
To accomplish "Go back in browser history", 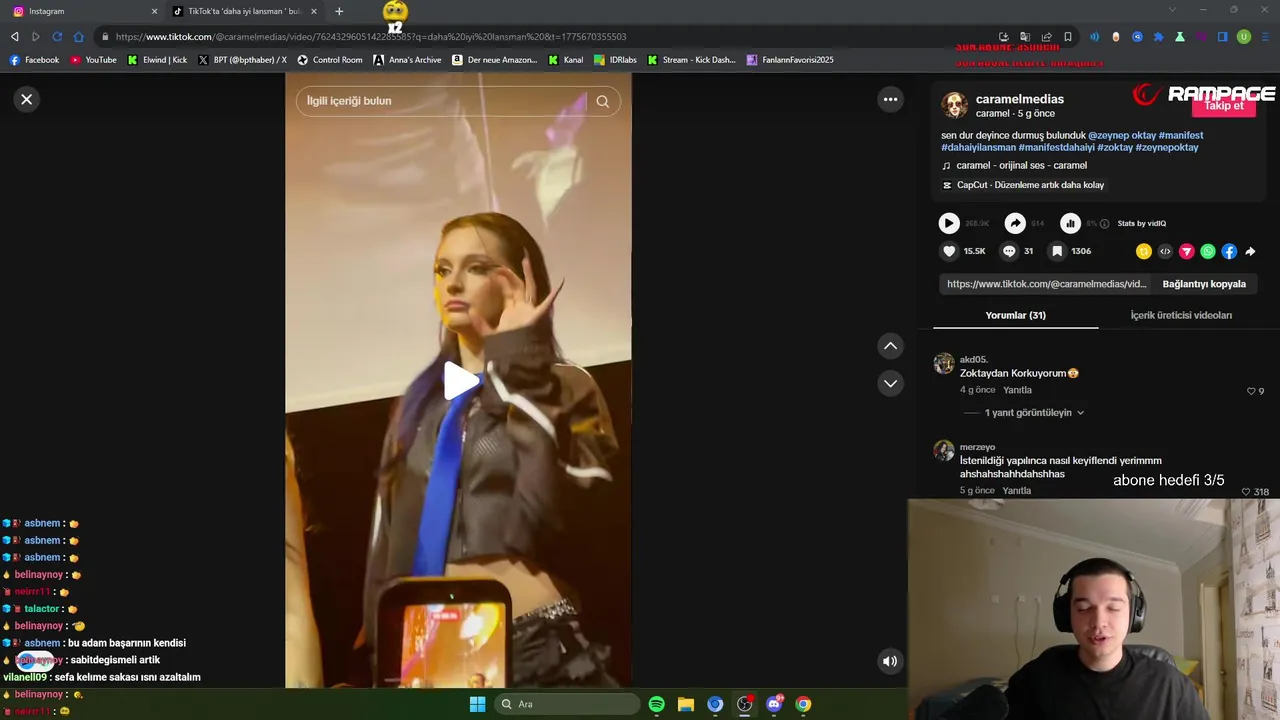I will pyautogui.click(x=14, y=37).
